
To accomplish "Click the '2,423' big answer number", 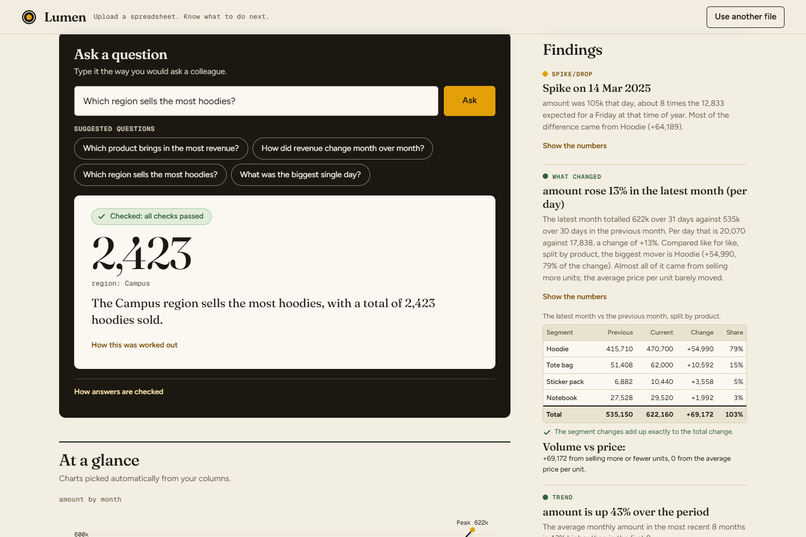I will click(141, 253).
